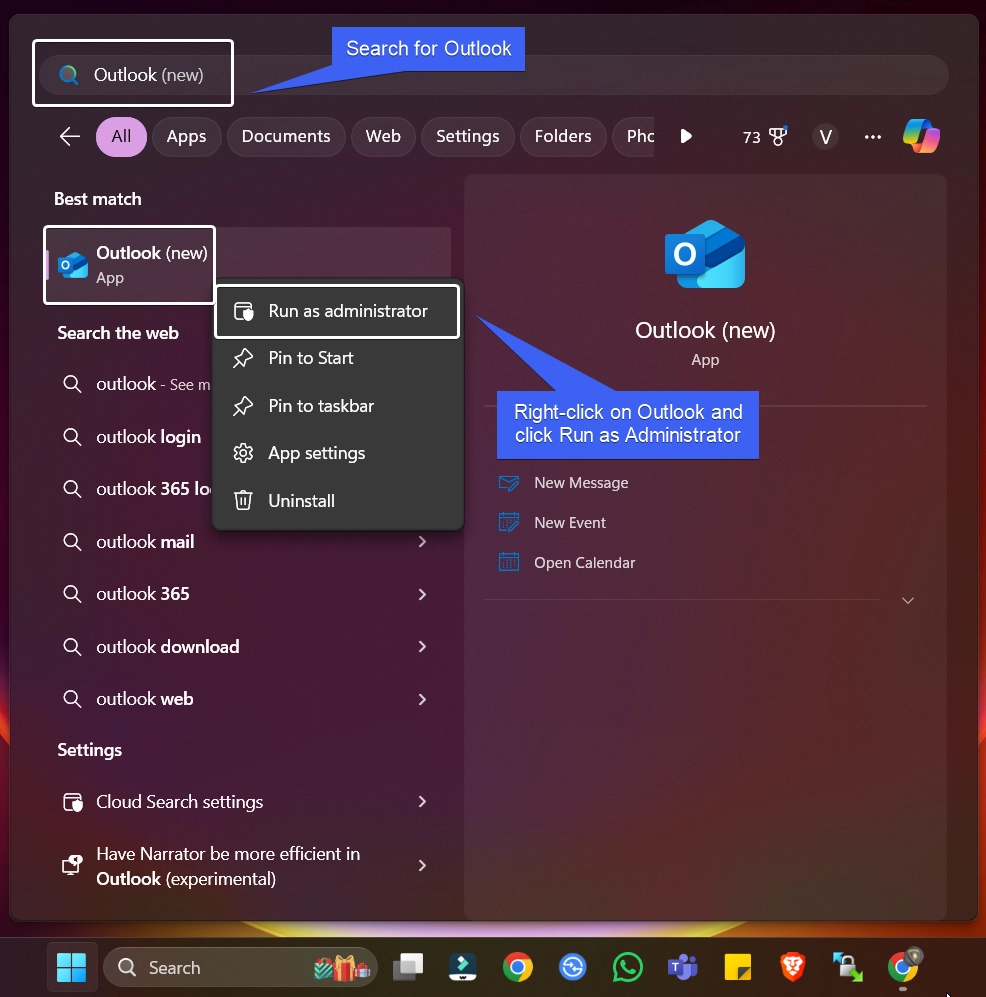This screenshot has height=997, width=986.
Task: Expand the preview pane actions chevron
Action: point(908,600)
